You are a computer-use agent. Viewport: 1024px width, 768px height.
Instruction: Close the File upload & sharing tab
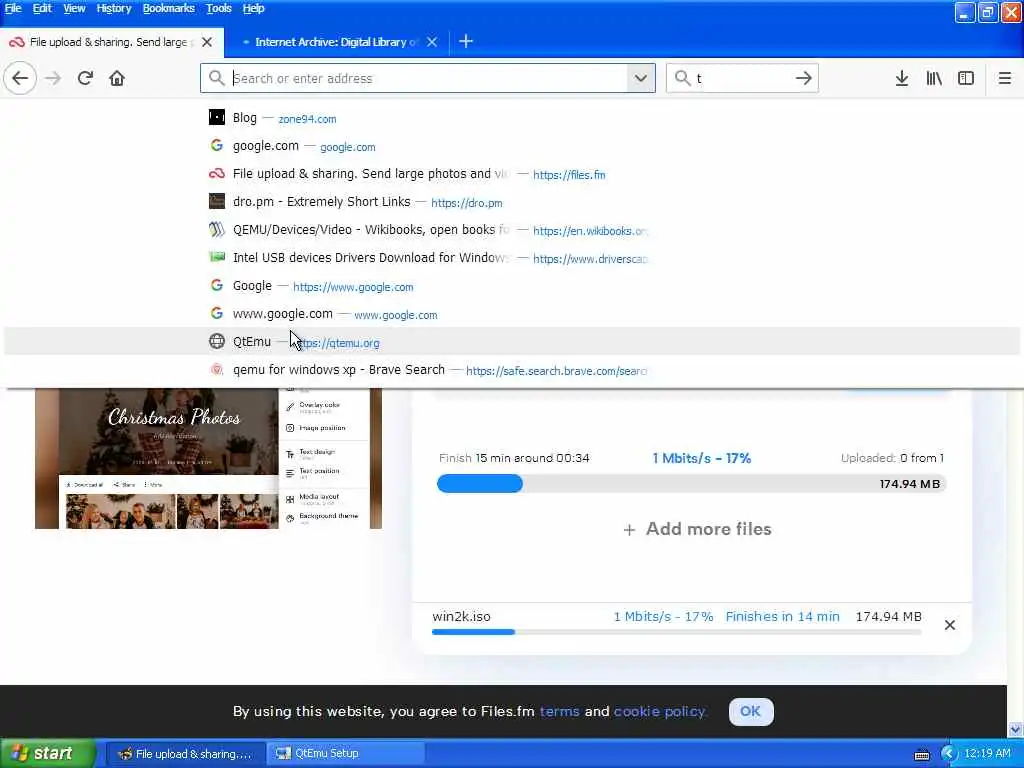[207, 42]
